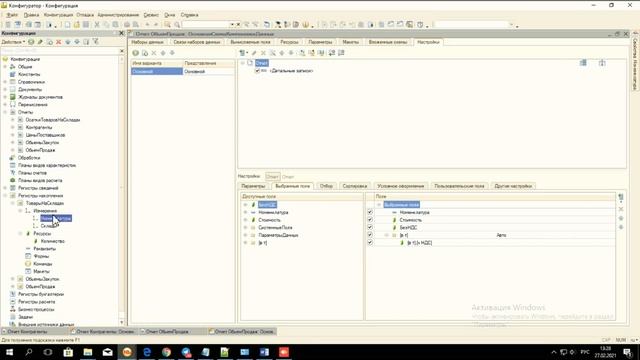Viewport: 640px width, 360px height.
Task: Move selected field up with side arrow
Action: [x=621, y=218]
